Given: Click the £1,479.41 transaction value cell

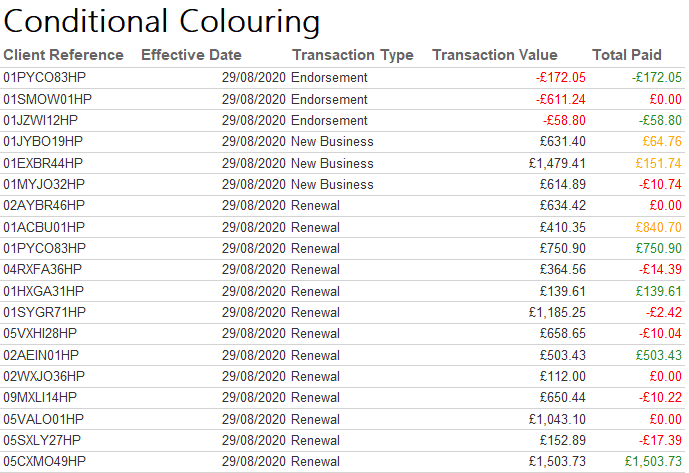Looking at the screenshot, I should point(558,163).
